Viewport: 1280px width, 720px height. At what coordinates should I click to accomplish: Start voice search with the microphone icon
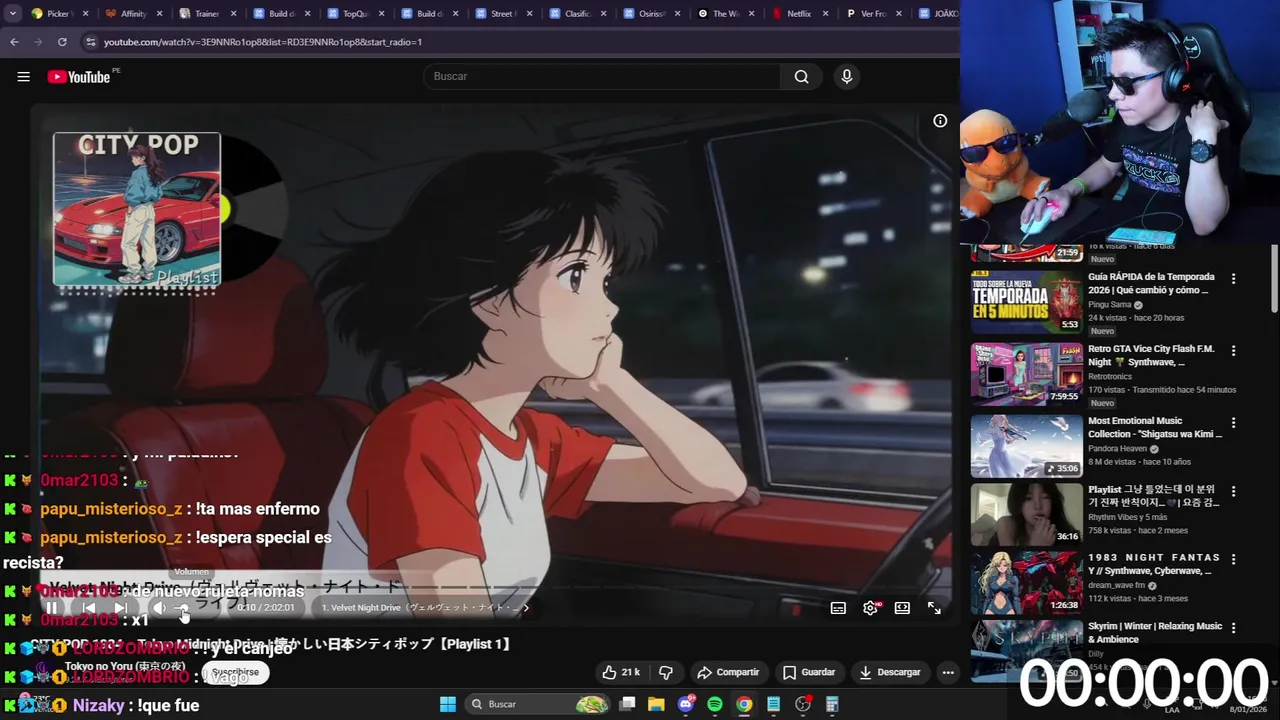coord(847,77)
